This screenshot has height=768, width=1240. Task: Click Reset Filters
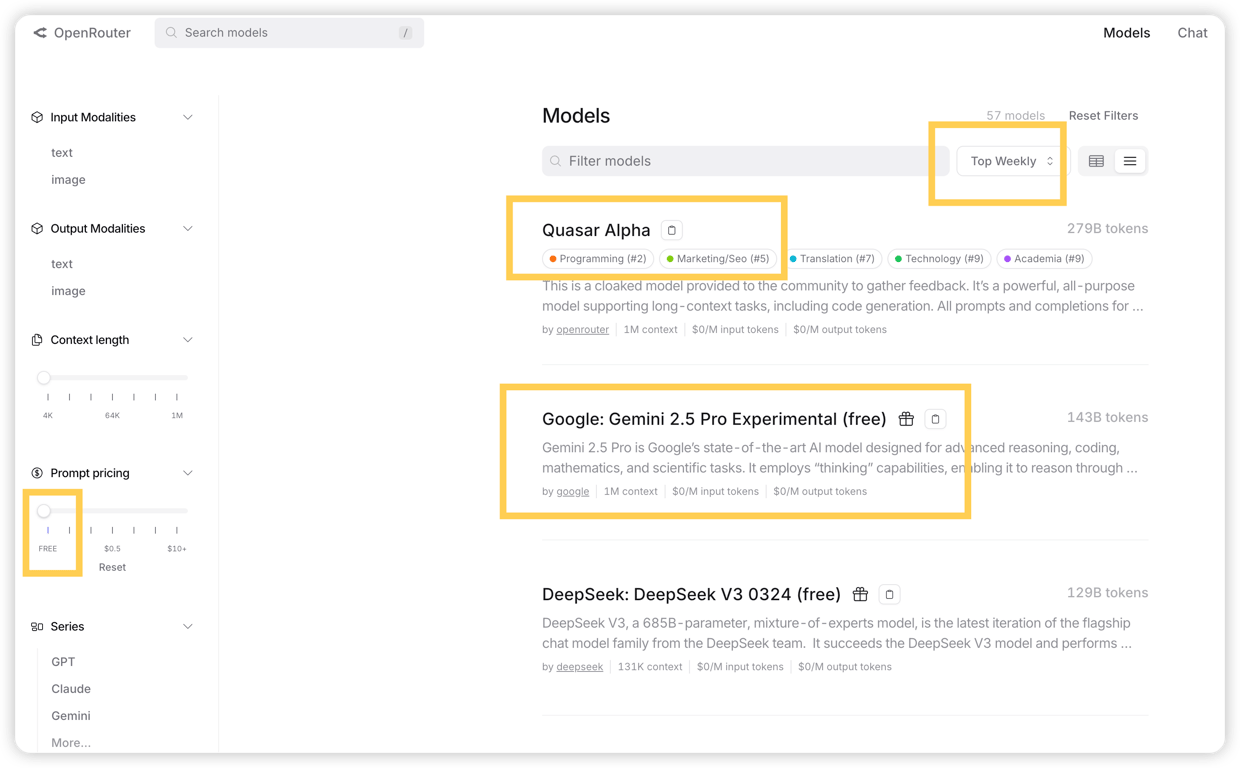(x=1103, y=116)
